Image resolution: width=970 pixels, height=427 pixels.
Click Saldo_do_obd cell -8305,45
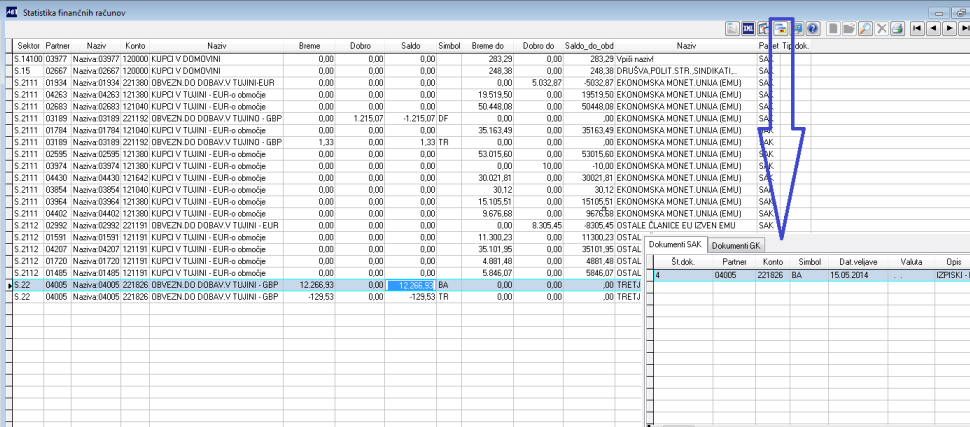tap(588, 225)
